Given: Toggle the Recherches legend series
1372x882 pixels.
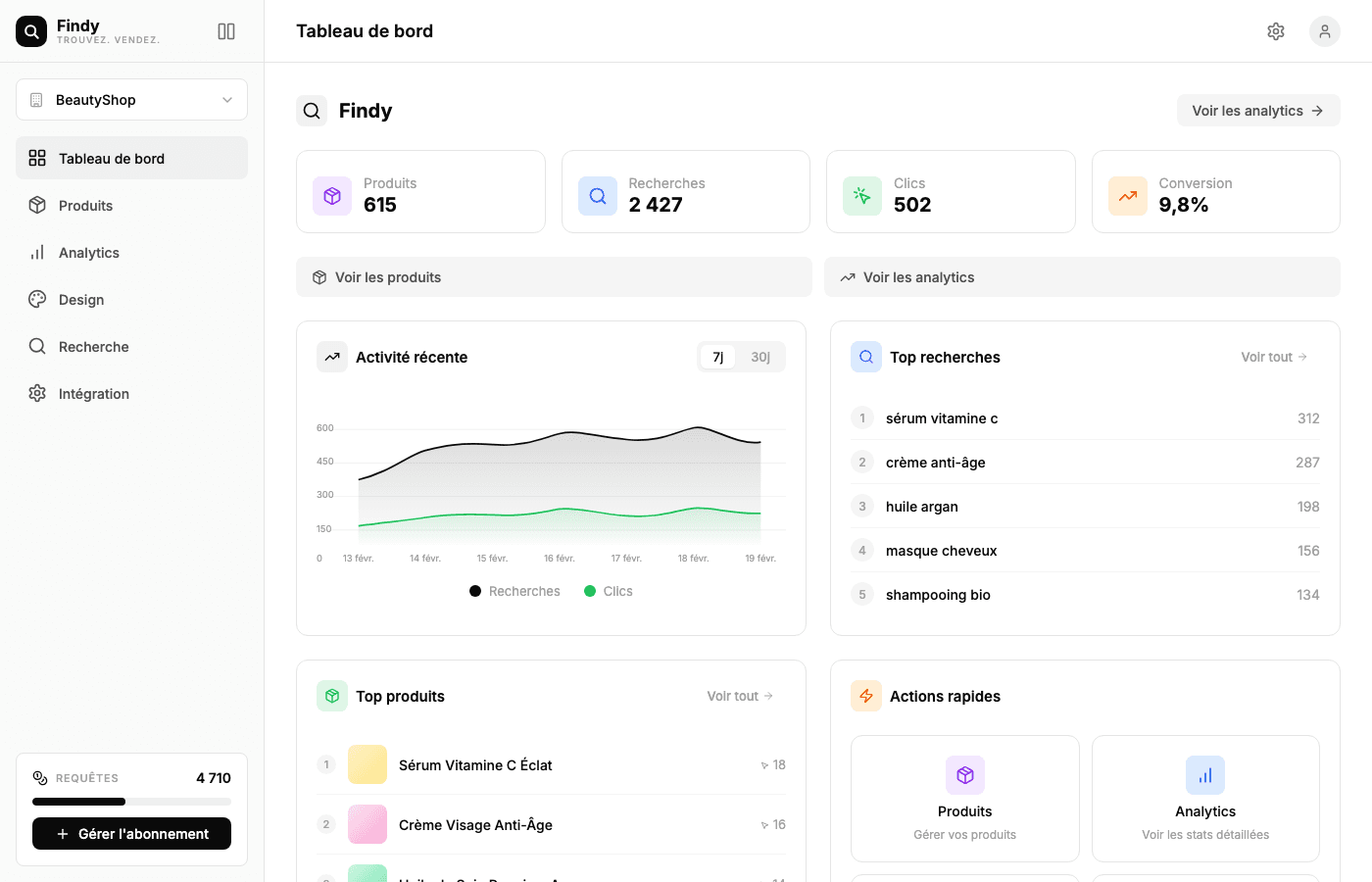Looking at the screenshot, I should coord(514,591).
